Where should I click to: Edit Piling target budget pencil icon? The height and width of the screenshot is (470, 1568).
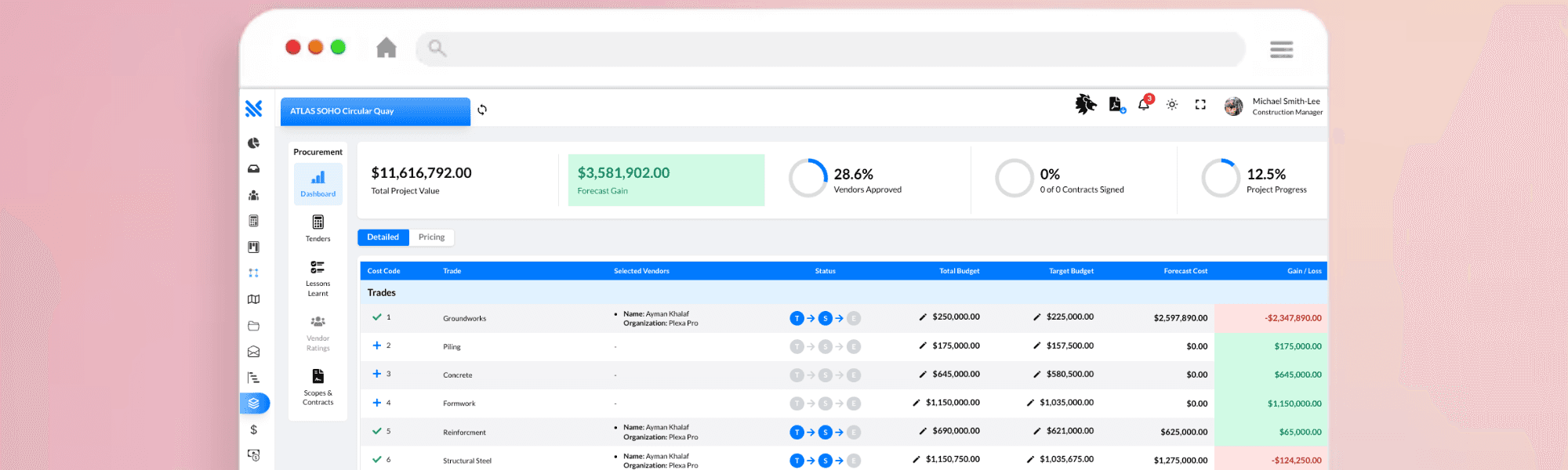(1036, 345)
